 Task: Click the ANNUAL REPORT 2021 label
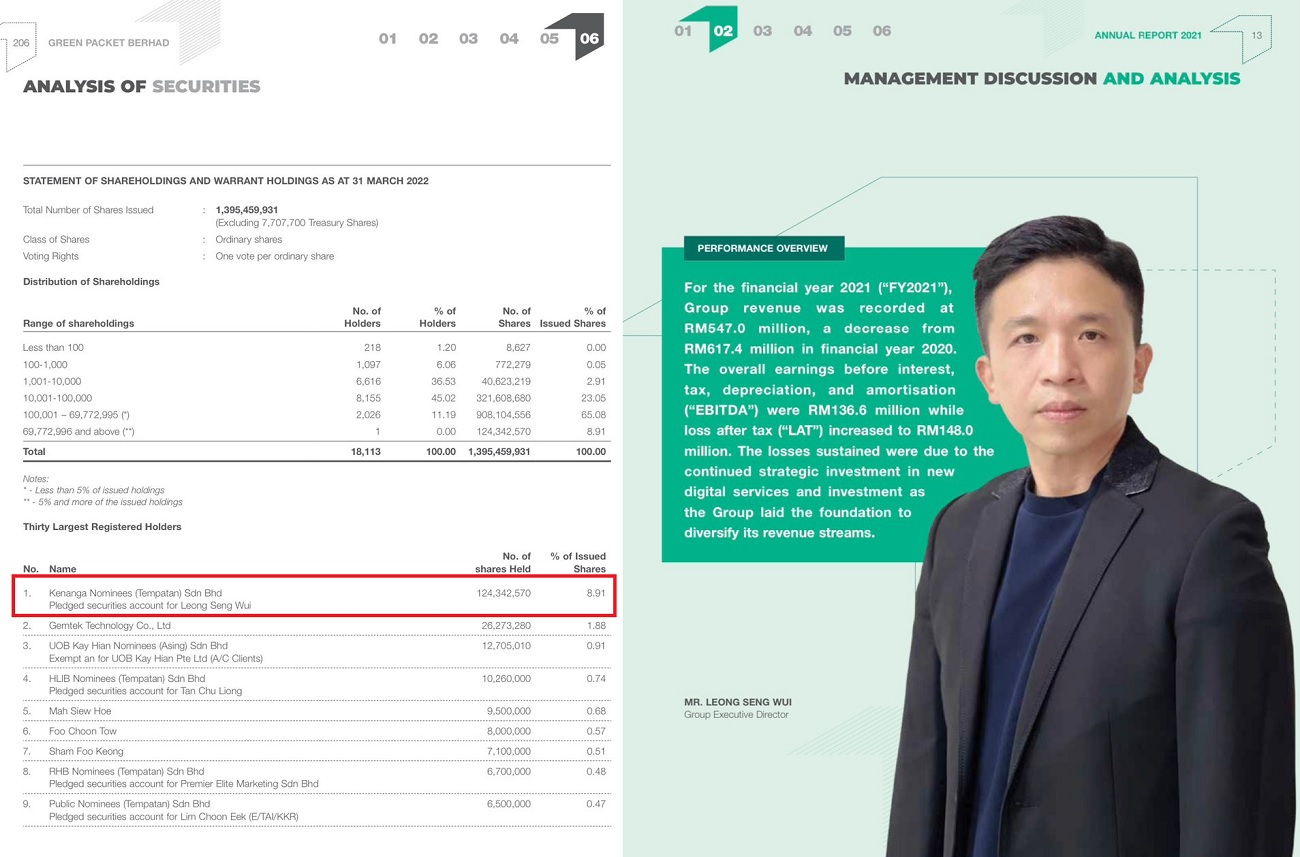(x=1147, y=34)
